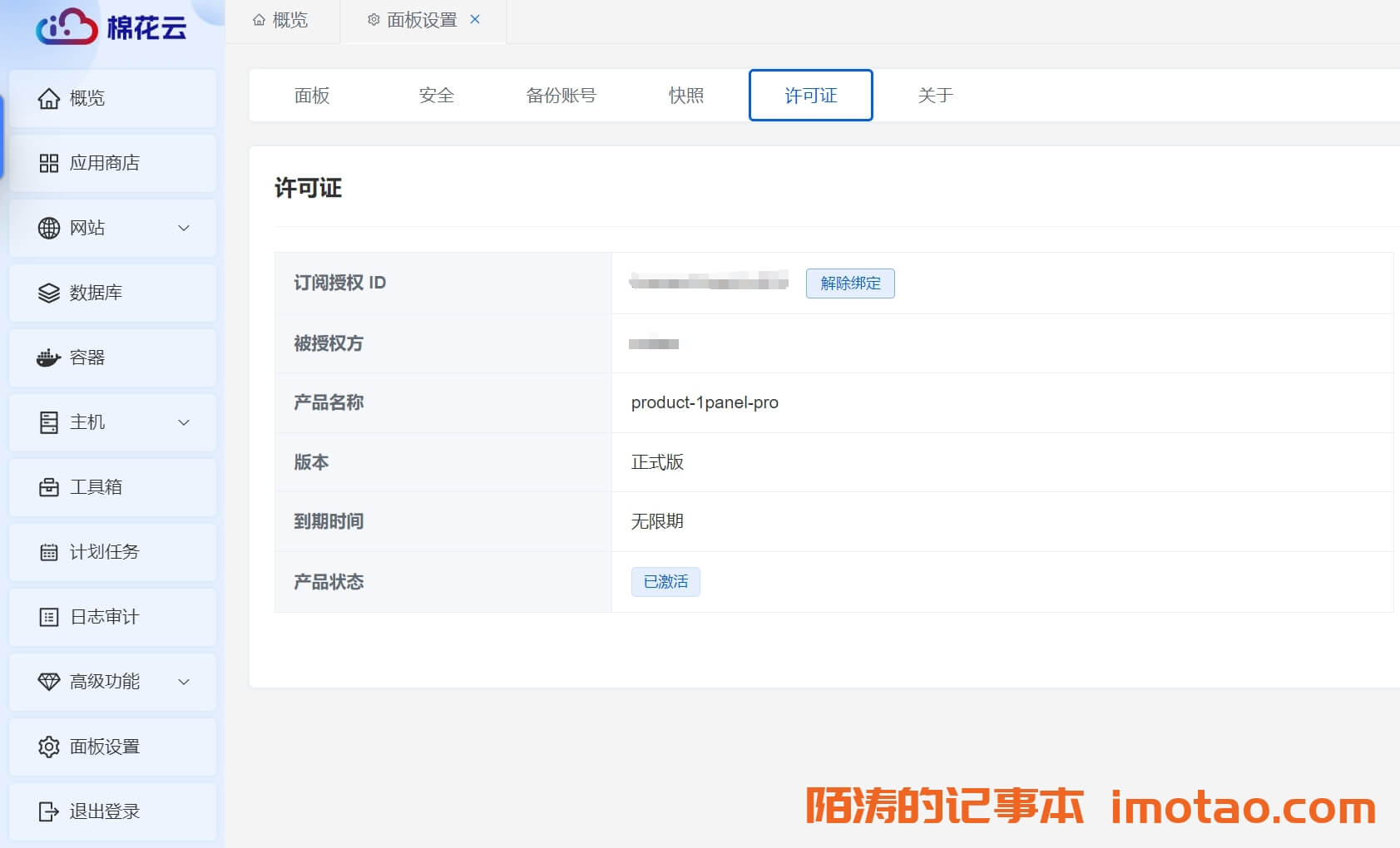Click the 面板设置 gear icon in sidebar
Viewport: 1400px width, 848px height.
(49, 747)
